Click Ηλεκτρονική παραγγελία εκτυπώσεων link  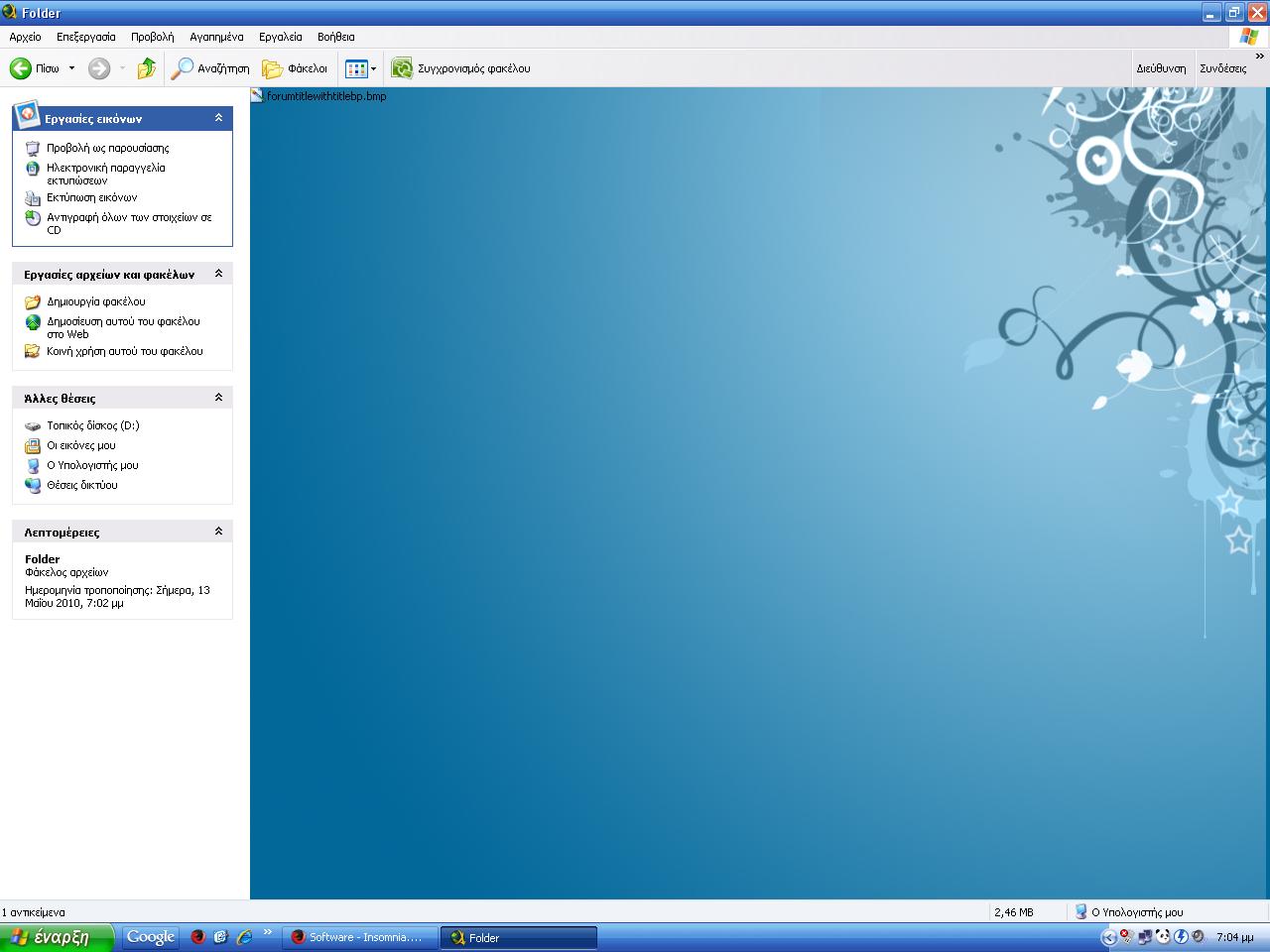106,174
